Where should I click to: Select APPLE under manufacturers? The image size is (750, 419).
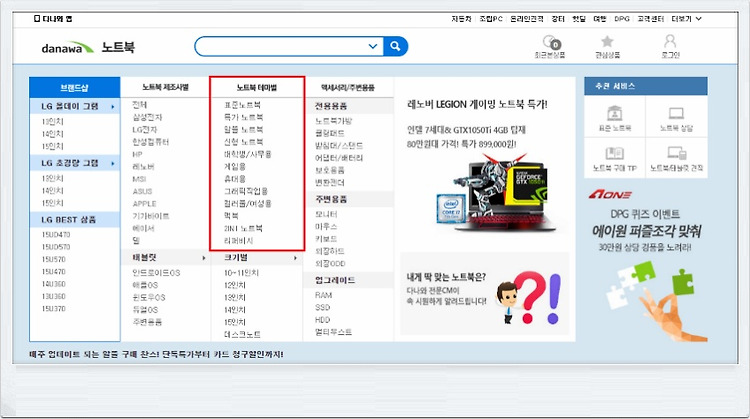point(144,204)
